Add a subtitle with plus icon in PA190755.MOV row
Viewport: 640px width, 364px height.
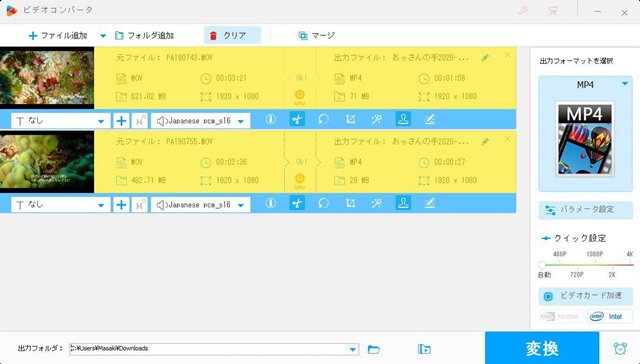pyautogui.click(x=121, y=205)
